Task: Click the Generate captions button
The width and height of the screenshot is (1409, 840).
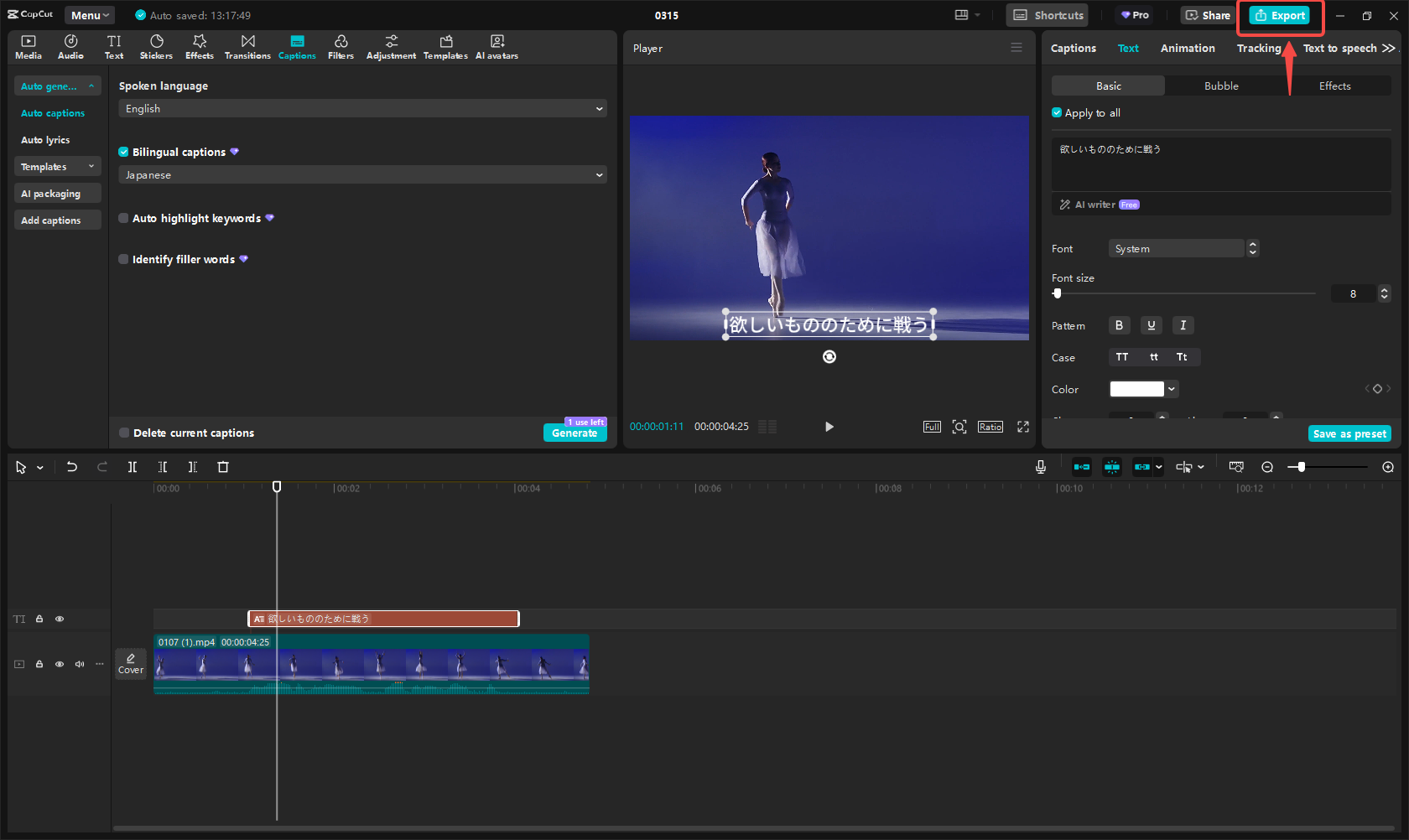Action: point(575,433)
